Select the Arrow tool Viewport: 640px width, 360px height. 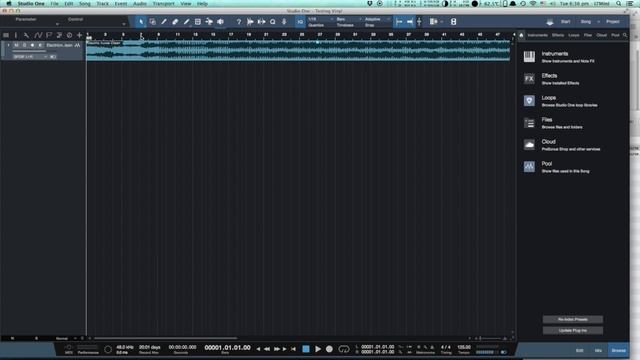click(x=141, y=22)
